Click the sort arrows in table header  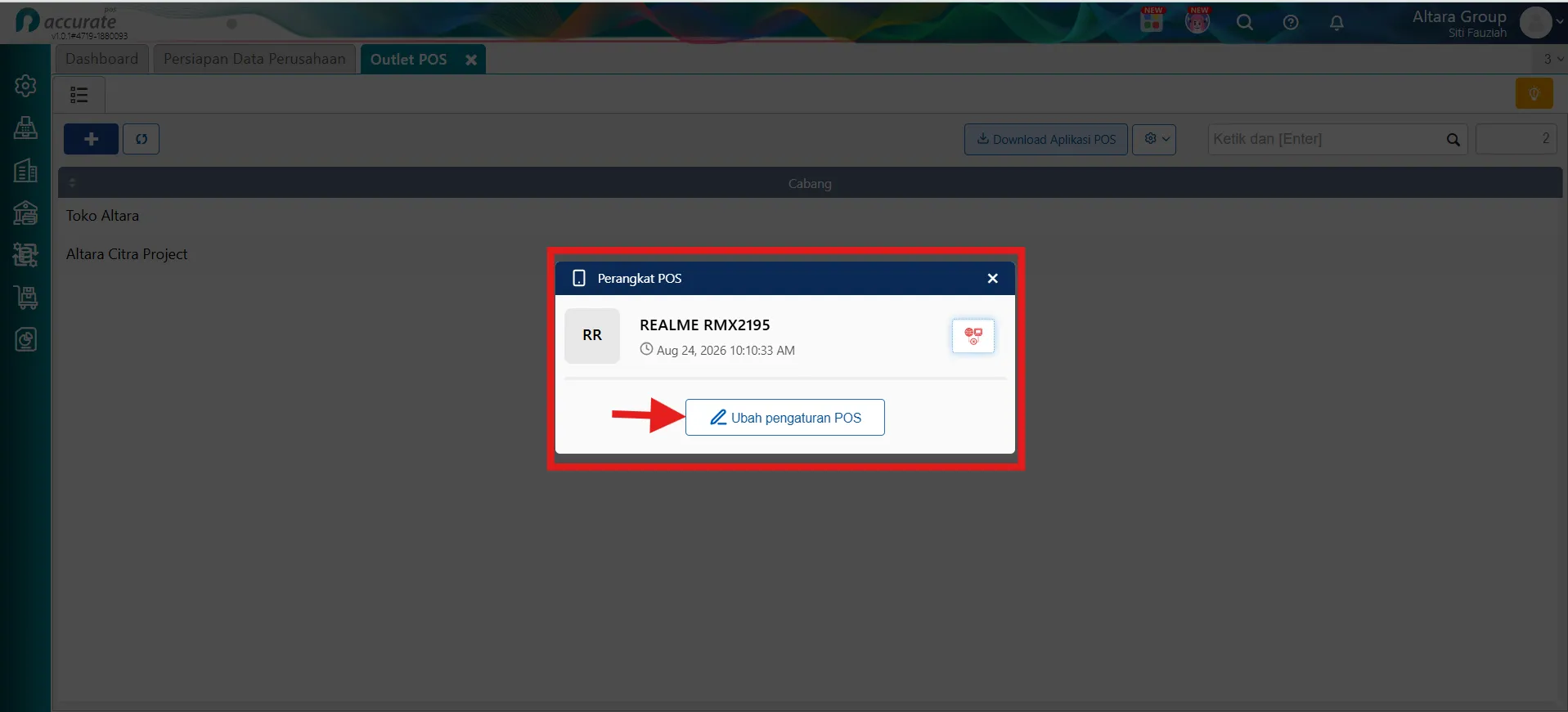(x=72, y=183)
